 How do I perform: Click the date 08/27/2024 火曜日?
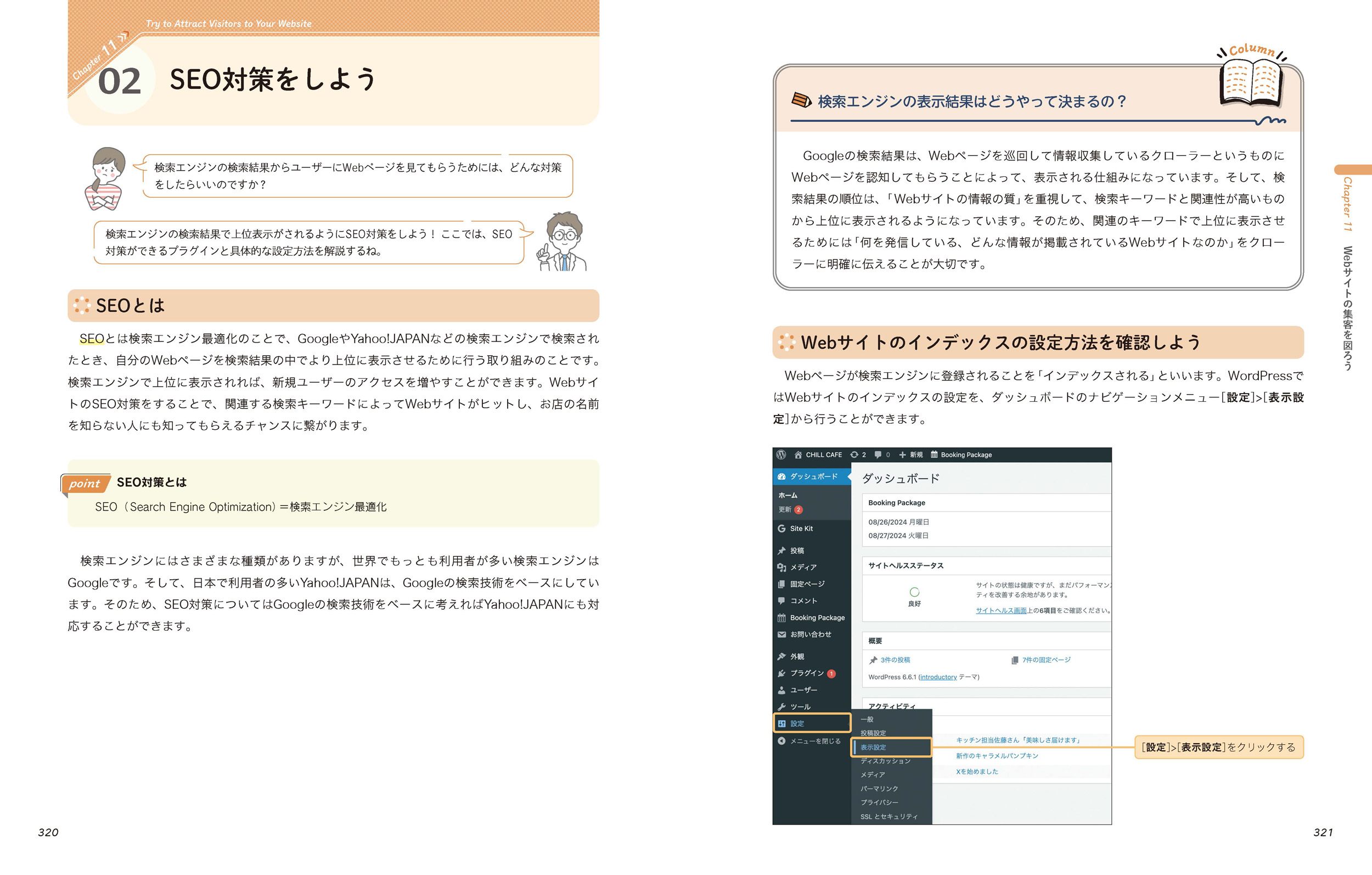pyautogui.click(x=898, y=535)
